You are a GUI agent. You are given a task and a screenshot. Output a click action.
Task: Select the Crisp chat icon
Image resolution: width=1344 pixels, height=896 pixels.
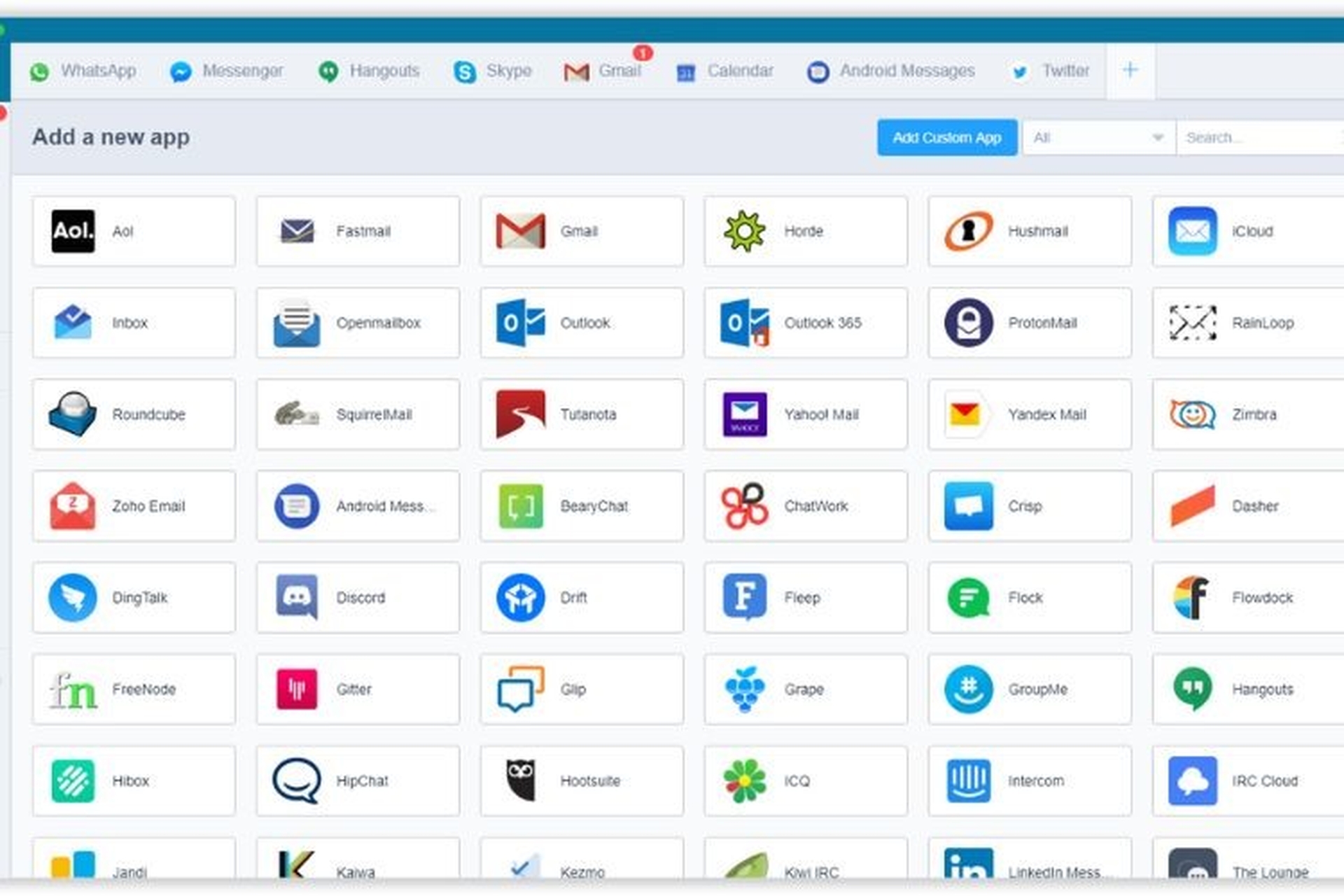click(969, 505)
